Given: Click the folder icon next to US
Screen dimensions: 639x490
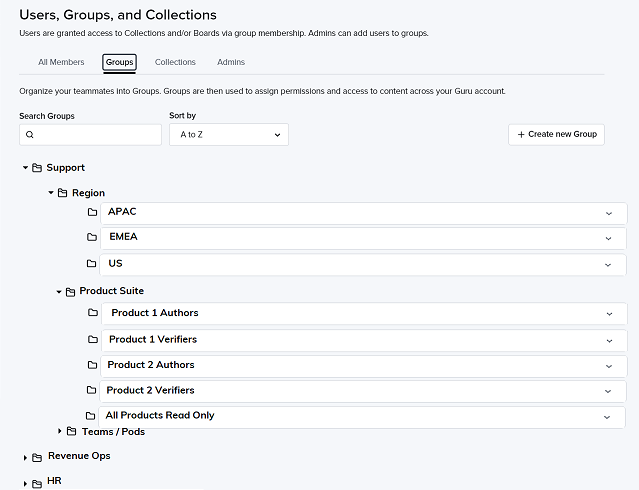Looking at the screenshot, I should coord(92,264).
